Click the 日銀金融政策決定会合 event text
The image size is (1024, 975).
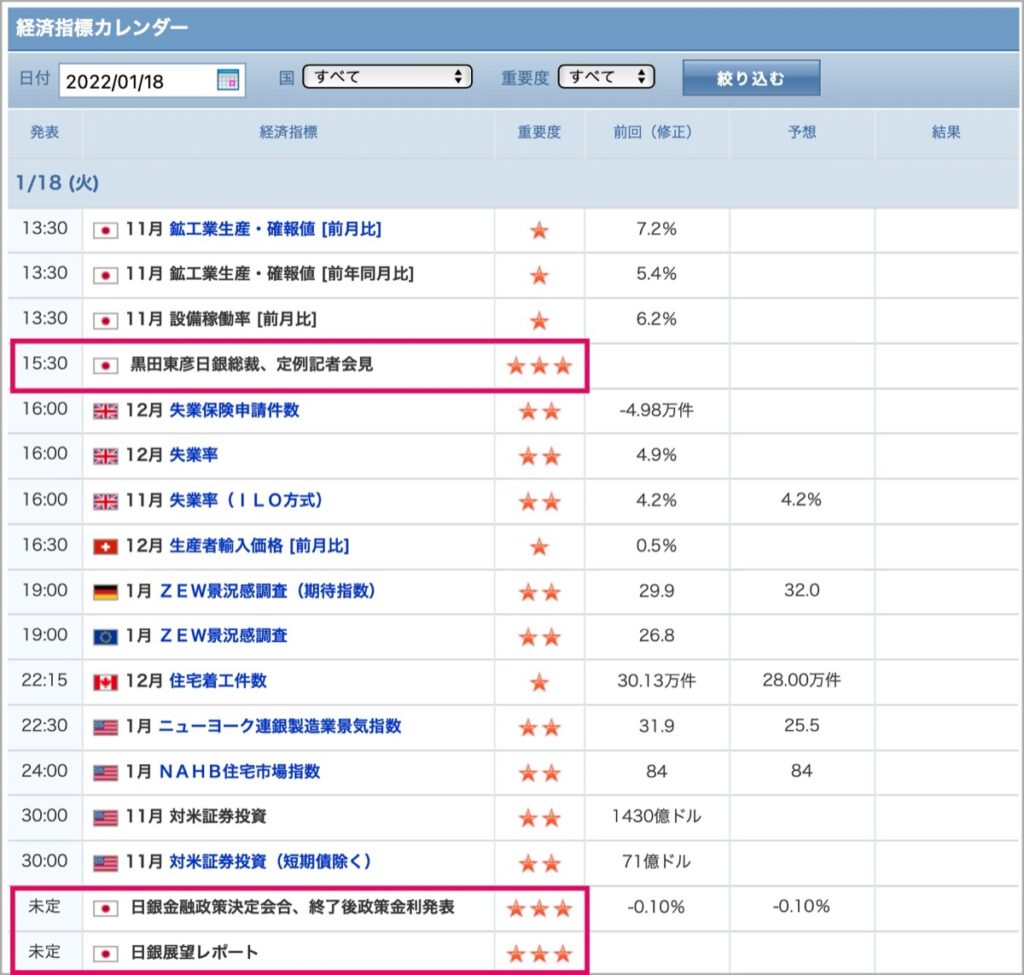[293, 907]
